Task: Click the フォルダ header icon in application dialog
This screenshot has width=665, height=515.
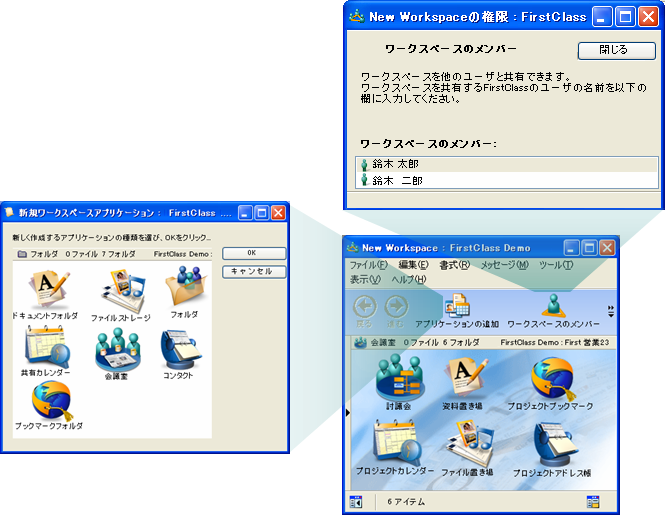Action: (x=22, y=254)
